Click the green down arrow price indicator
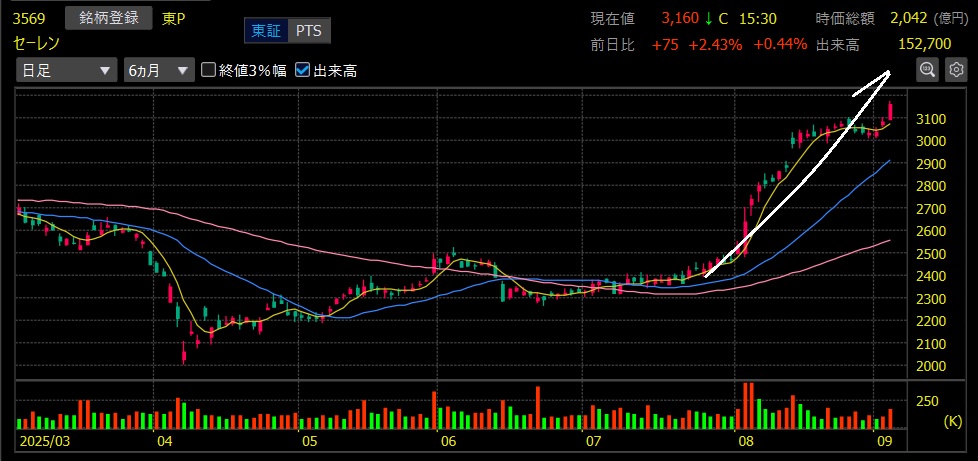The height and width of the screenshot is (461, 978). coord(706,18)
